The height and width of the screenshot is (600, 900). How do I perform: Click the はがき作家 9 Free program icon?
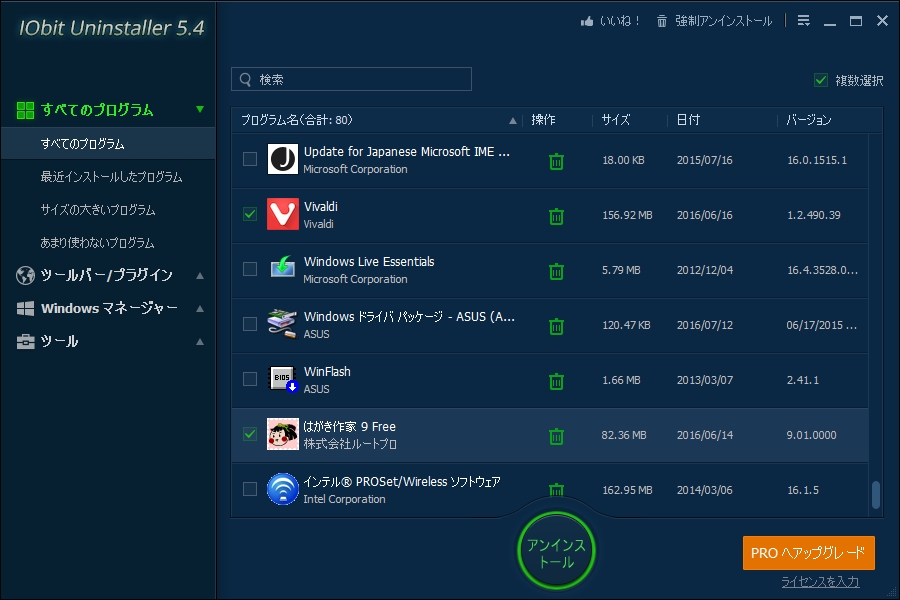(x=282, y=434)
